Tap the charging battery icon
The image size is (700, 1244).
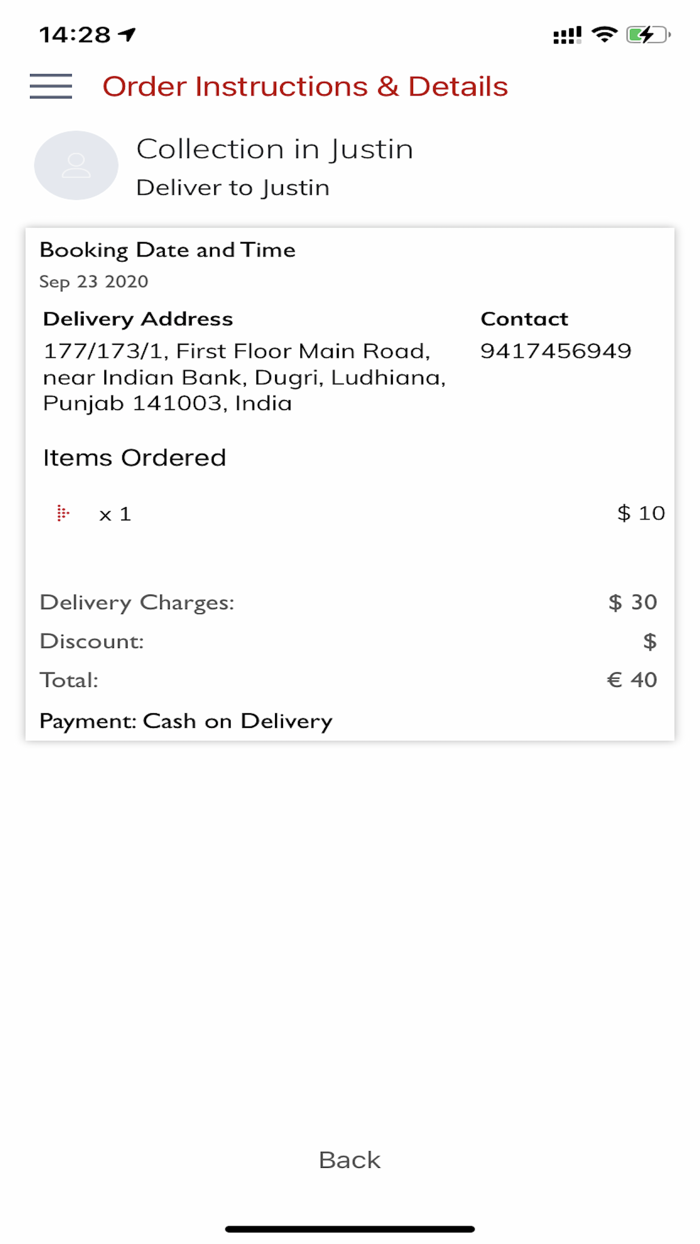[645, 33]
